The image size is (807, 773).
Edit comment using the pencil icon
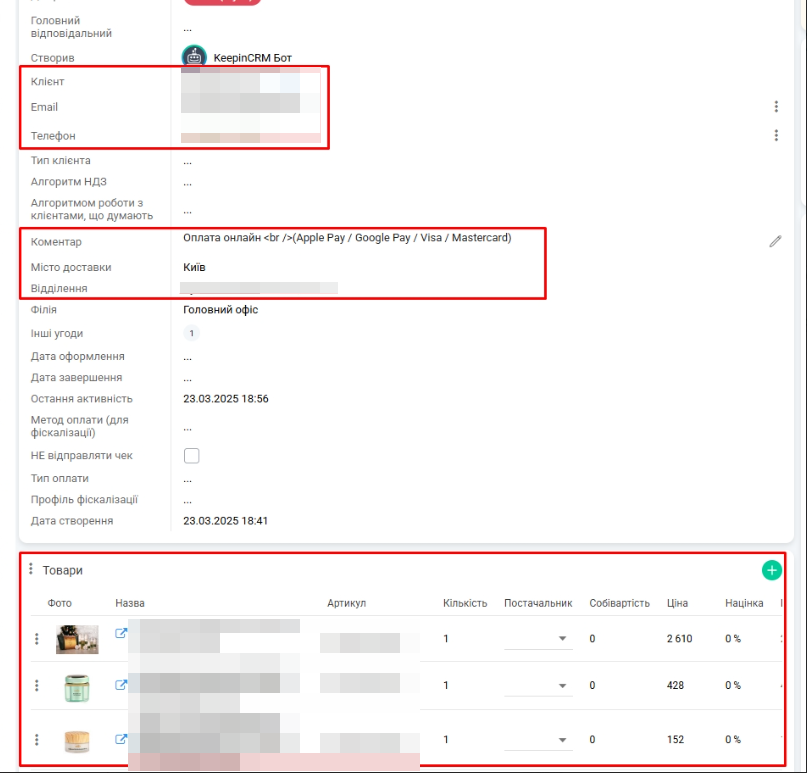tap(775, 241)
